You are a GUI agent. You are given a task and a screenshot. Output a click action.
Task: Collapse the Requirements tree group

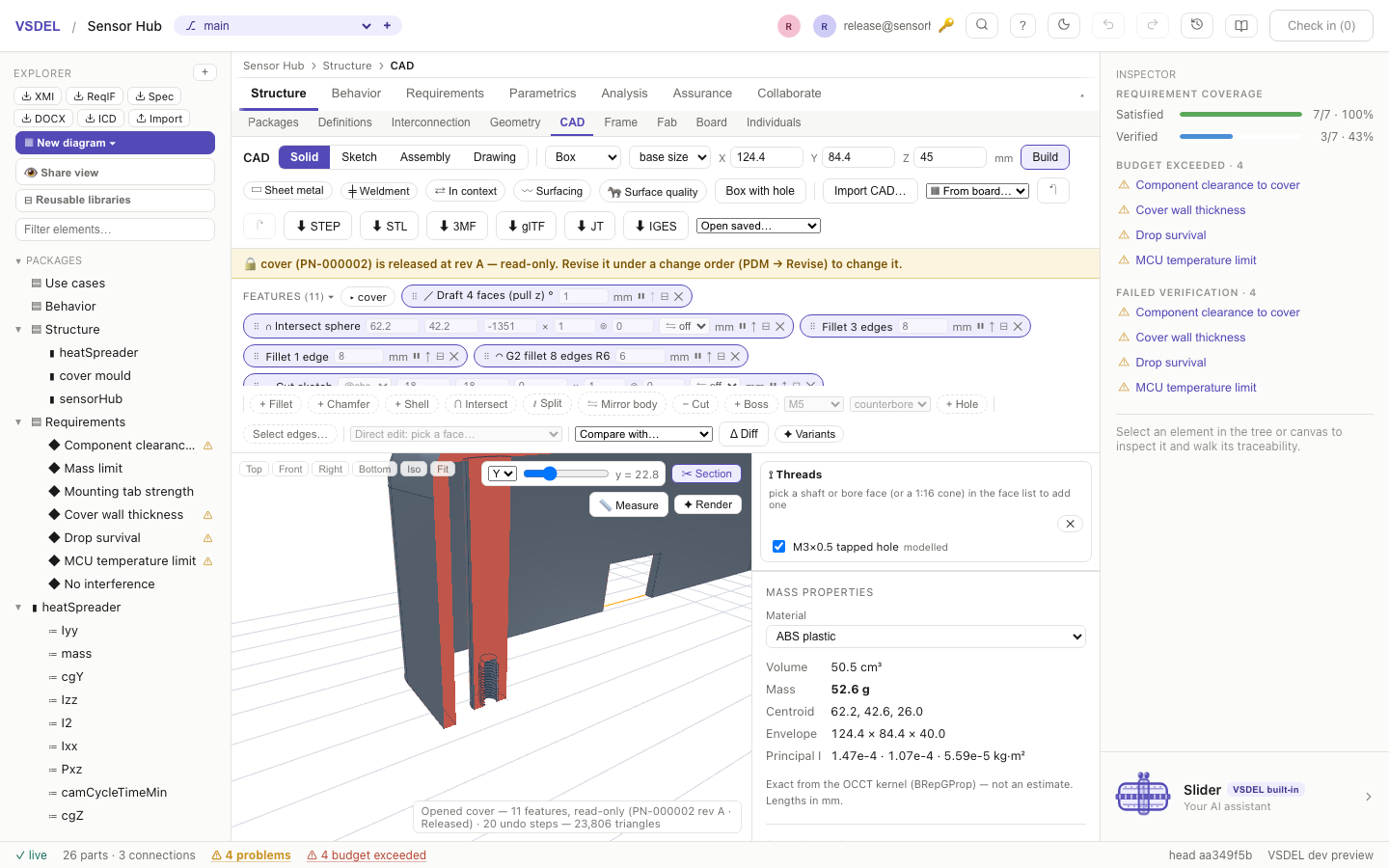(18, 422)
